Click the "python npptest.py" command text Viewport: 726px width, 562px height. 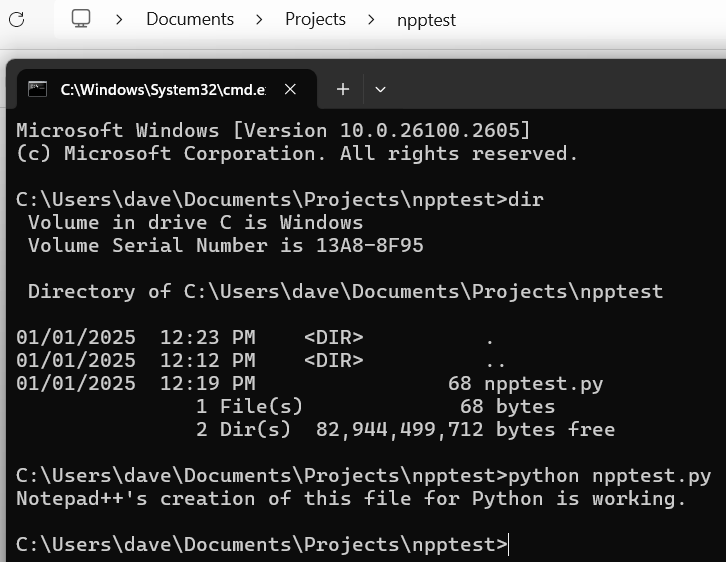pyautogui.click(x=610, y=475)
